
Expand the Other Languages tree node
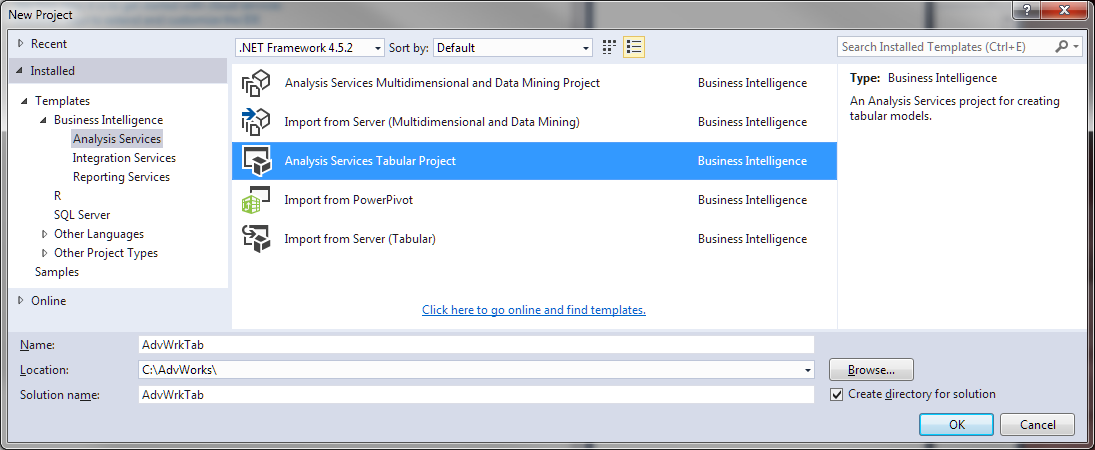tap(44, 234)
